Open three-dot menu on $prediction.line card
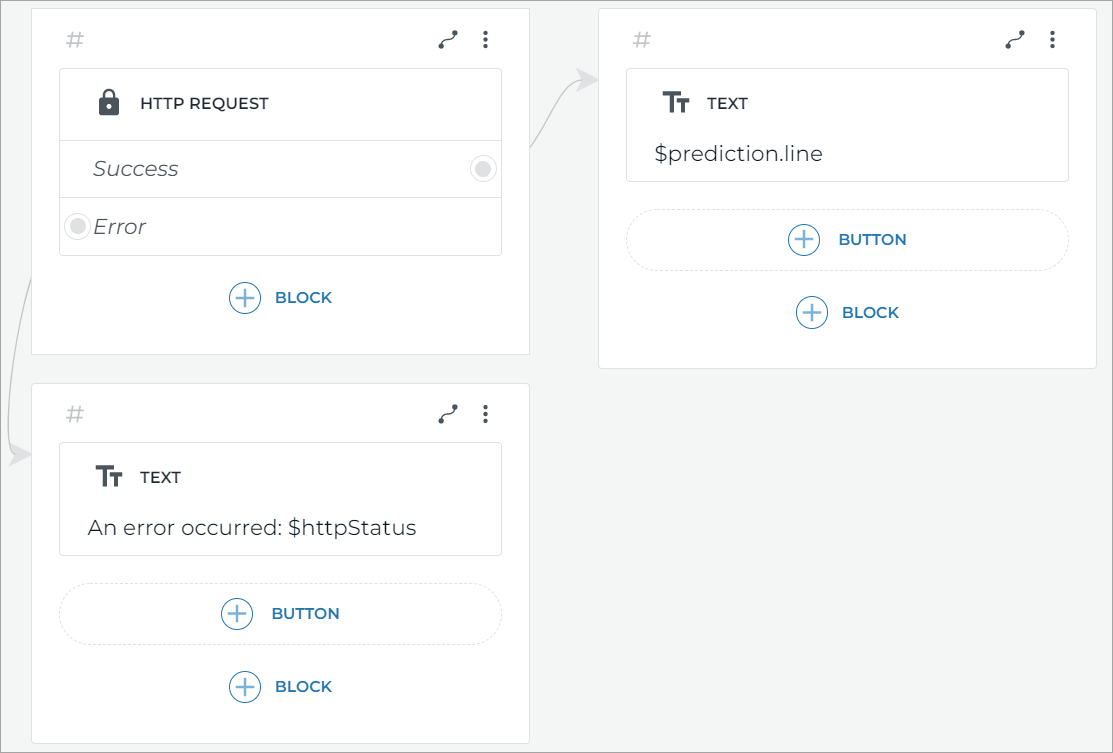 point(1052,40)
